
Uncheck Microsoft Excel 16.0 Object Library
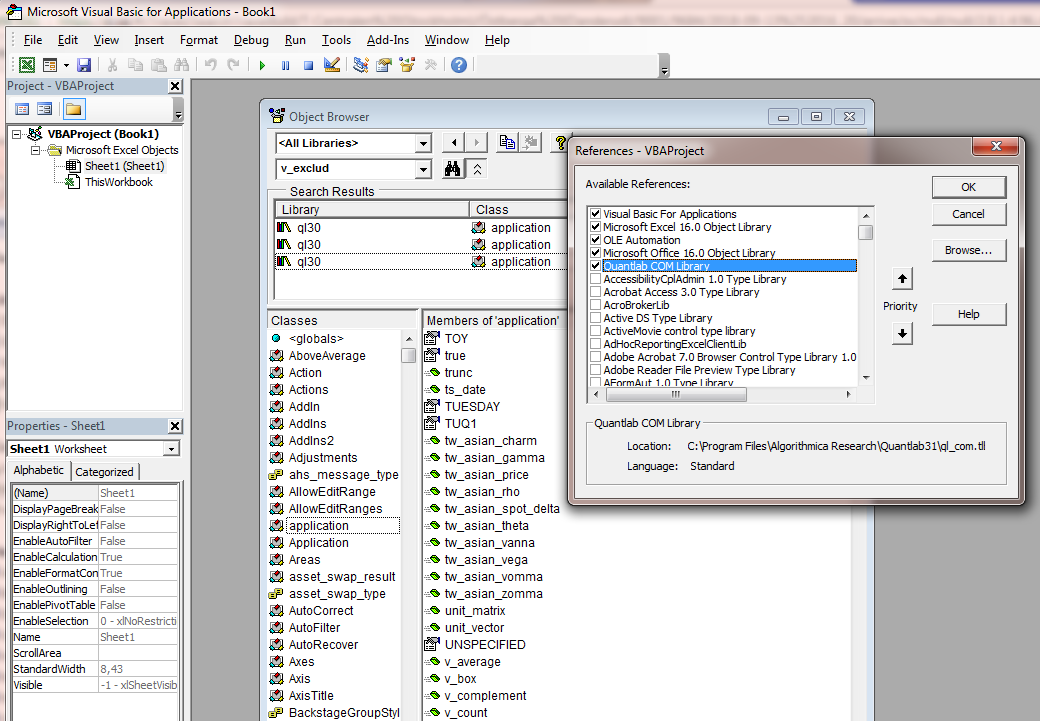[596, 227]
